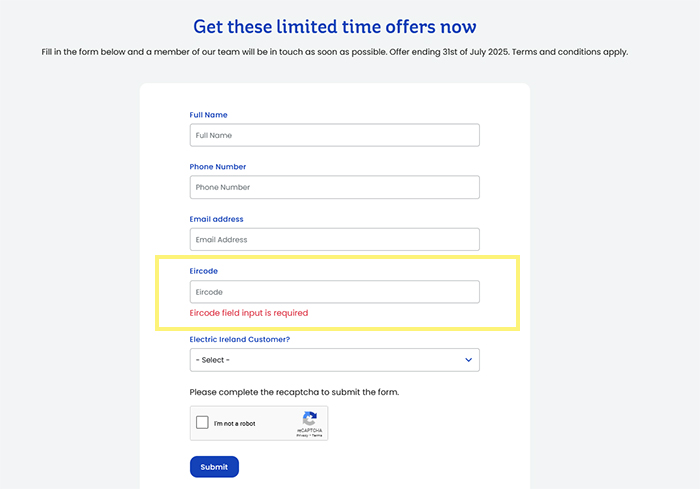Open the Electric Ireland Customer select box
Image resolution: width=700 pixels, height=489 pixels.
(320, 360)
